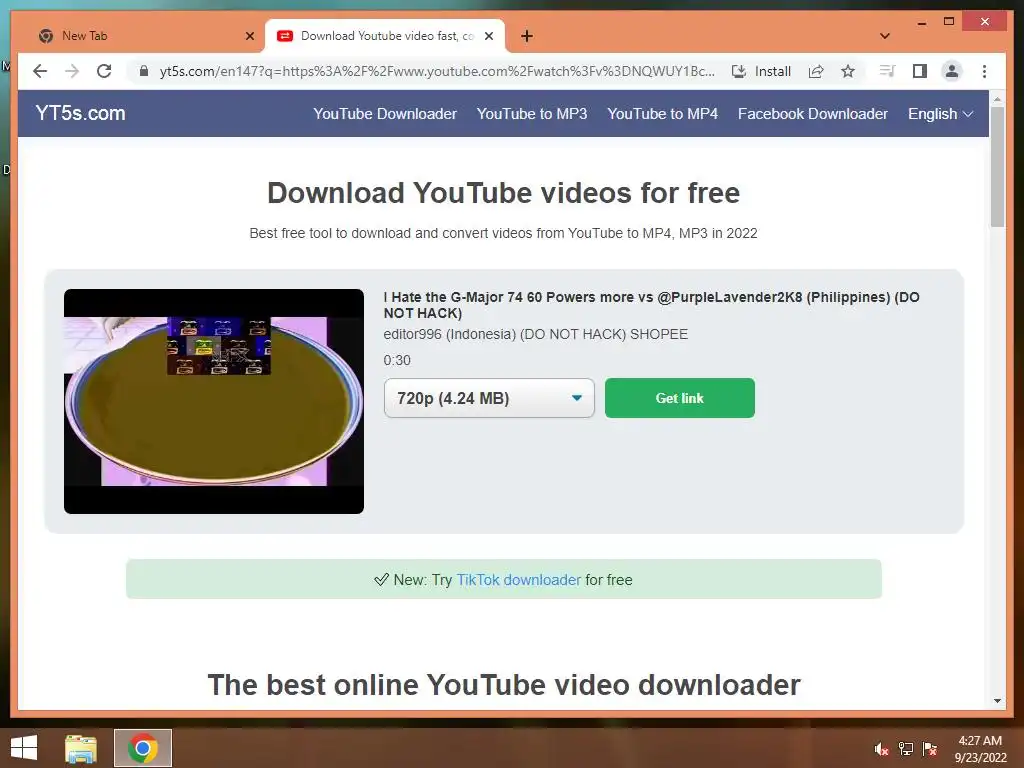The image size is (1024, 768).
Task: Close the Download Youtube video tab
Action: pyautogui.click(x=488, y=36)
